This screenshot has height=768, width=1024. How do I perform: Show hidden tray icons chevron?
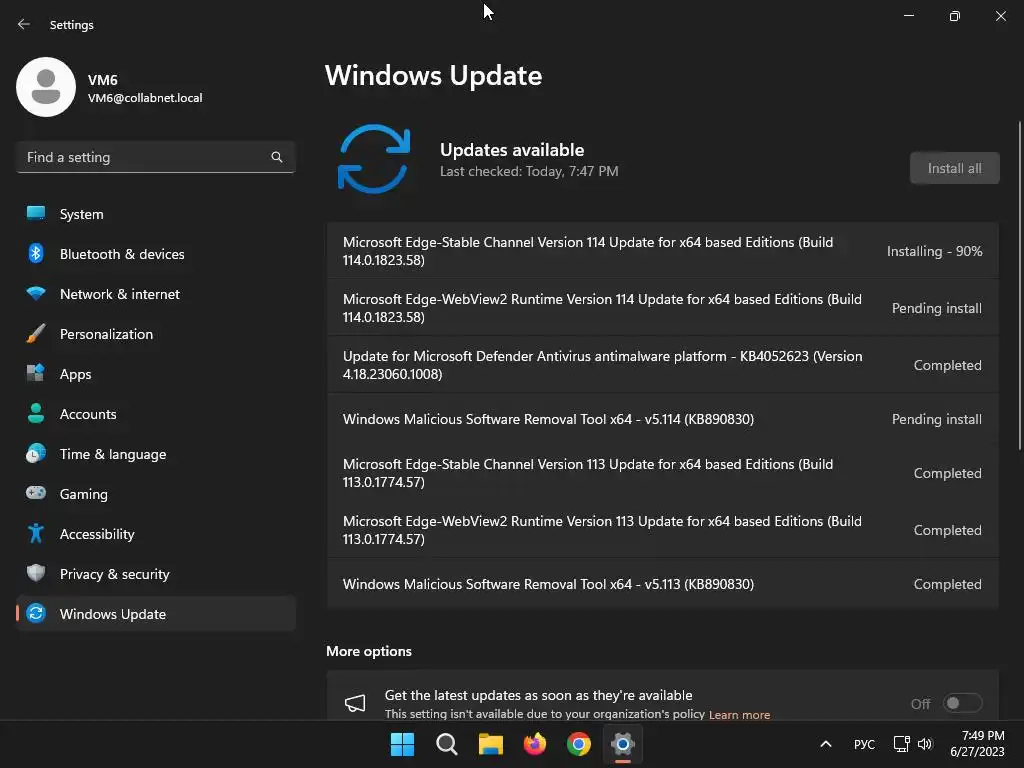(x=825, y=744)
